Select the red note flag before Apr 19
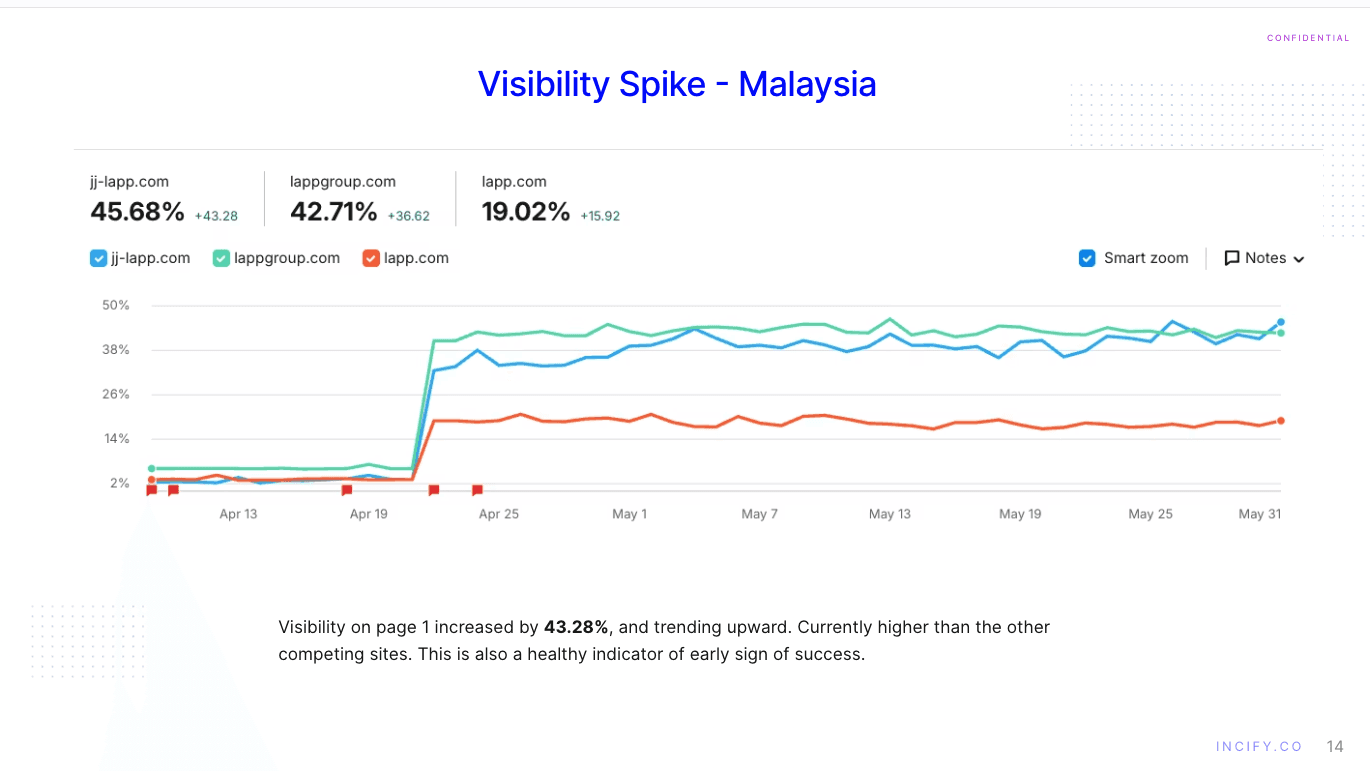This screenshot has height=771, width=1370. click(347, 490)
